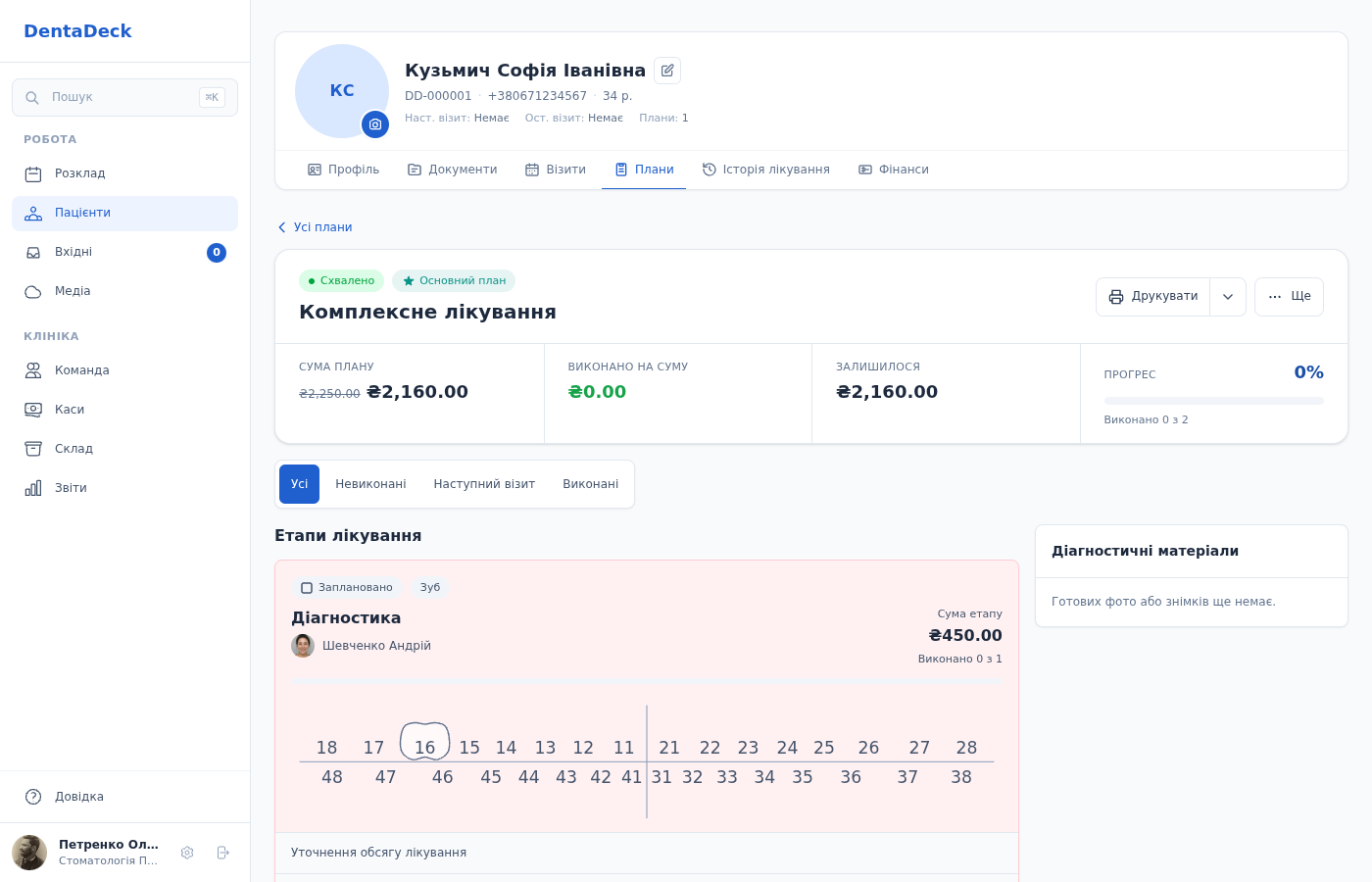Click the Медіа cloud icon

33,291
